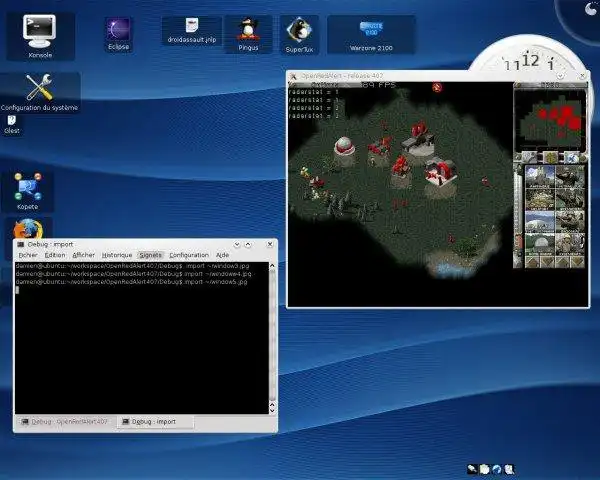Open the Firefox browser icon
Image resolution: width=600 pixels, height=480 pixels.
(x=28, y=230)
